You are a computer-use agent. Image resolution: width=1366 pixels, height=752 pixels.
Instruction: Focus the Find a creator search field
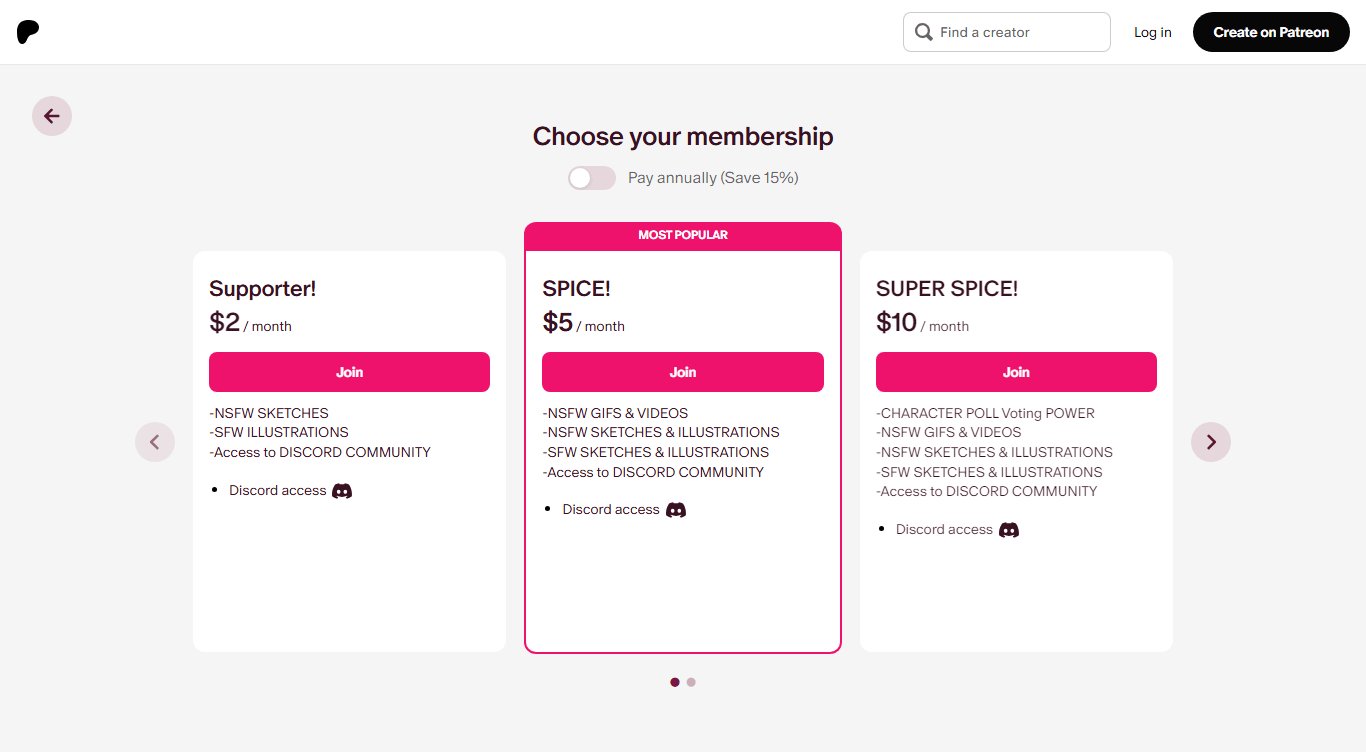tap(1007, 32)
